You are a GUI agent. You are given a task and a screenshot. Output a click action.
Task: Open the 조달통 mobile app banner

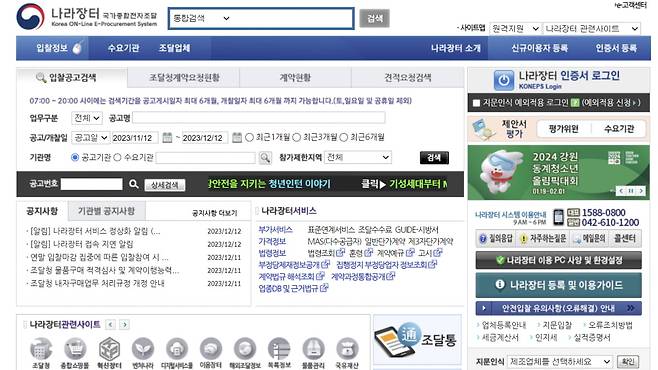[417, 339]
